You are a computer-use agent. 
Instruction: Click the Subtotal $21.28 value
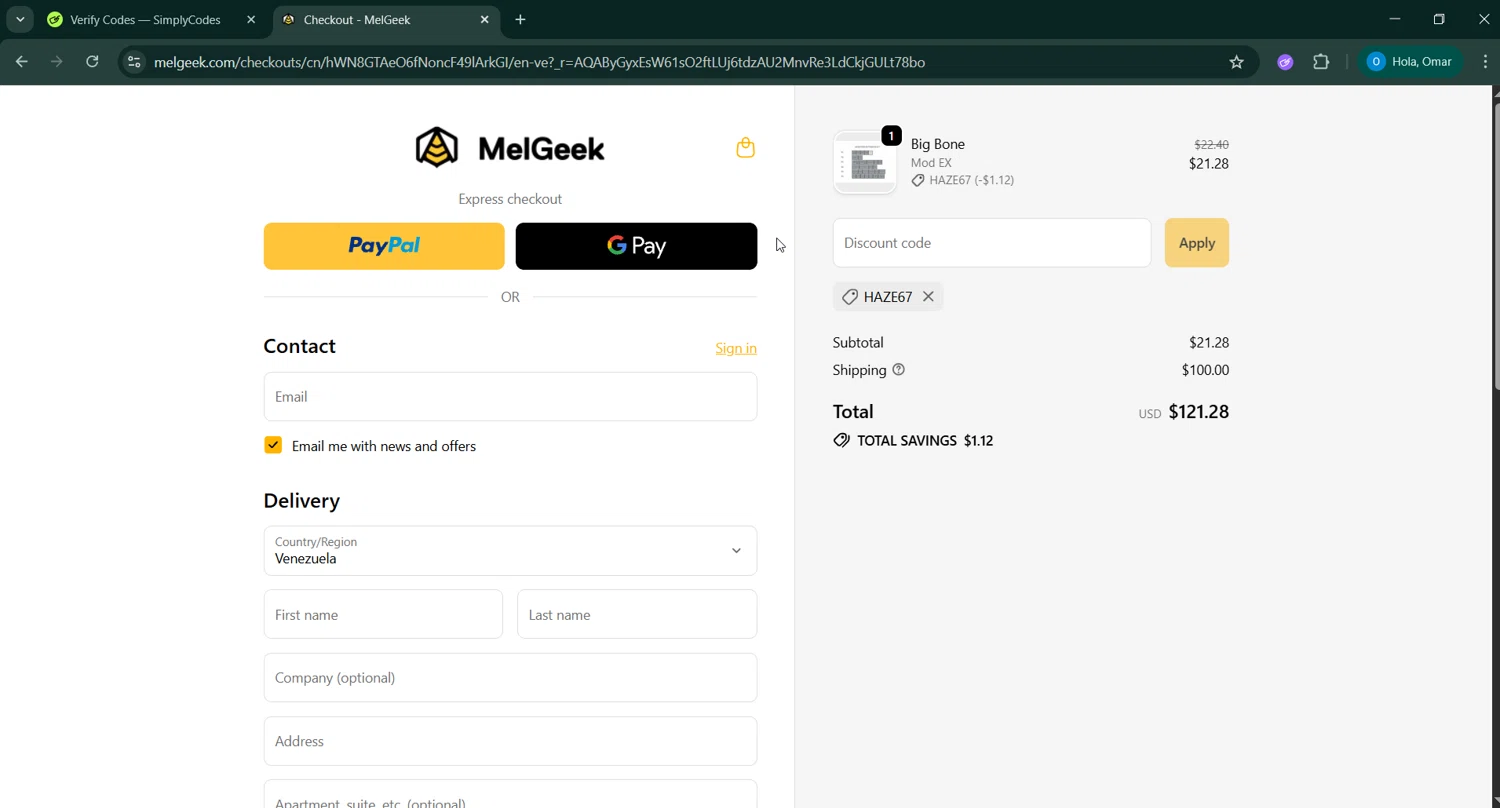1208,342
